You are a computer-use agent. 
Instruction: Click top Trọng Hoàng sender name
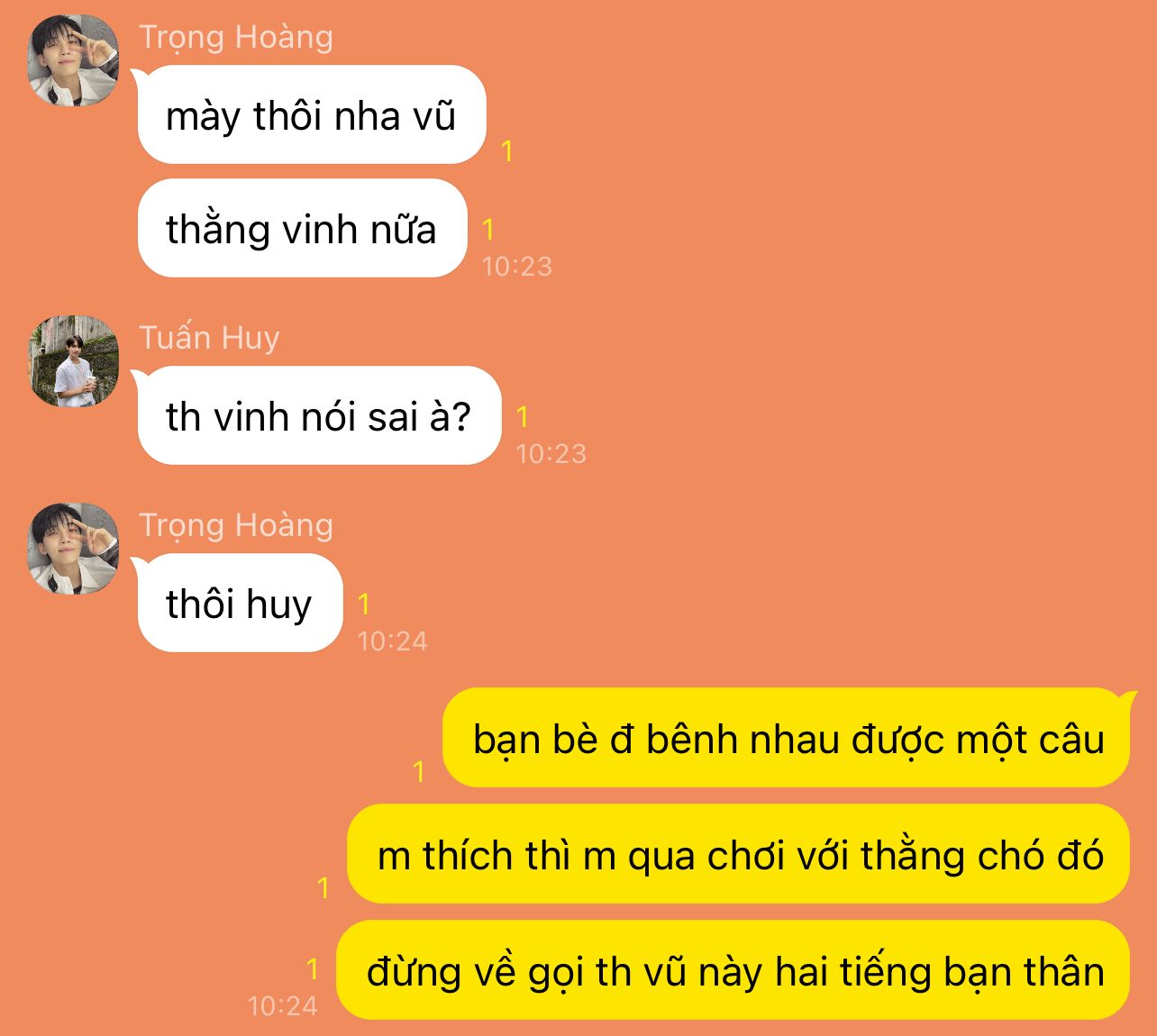[x=236, y=38]
